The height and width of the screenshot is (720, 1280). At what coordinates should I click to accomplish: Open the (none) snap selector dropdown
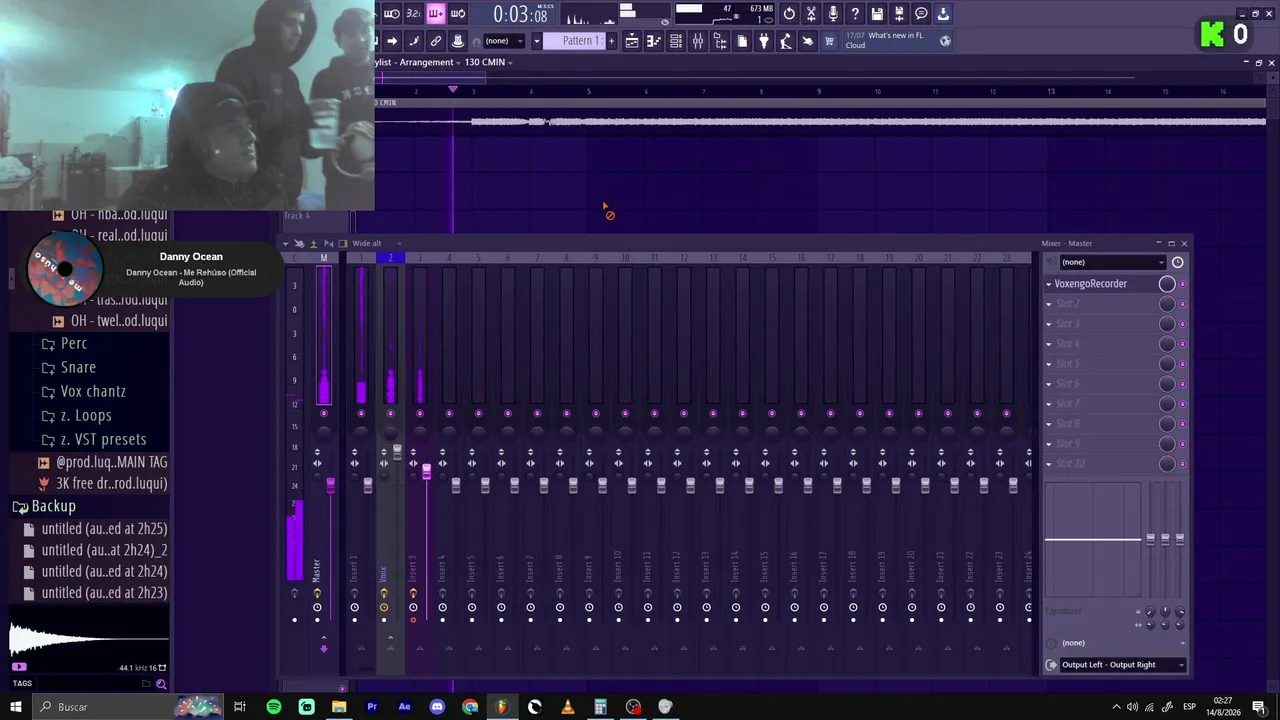(505, 41)
